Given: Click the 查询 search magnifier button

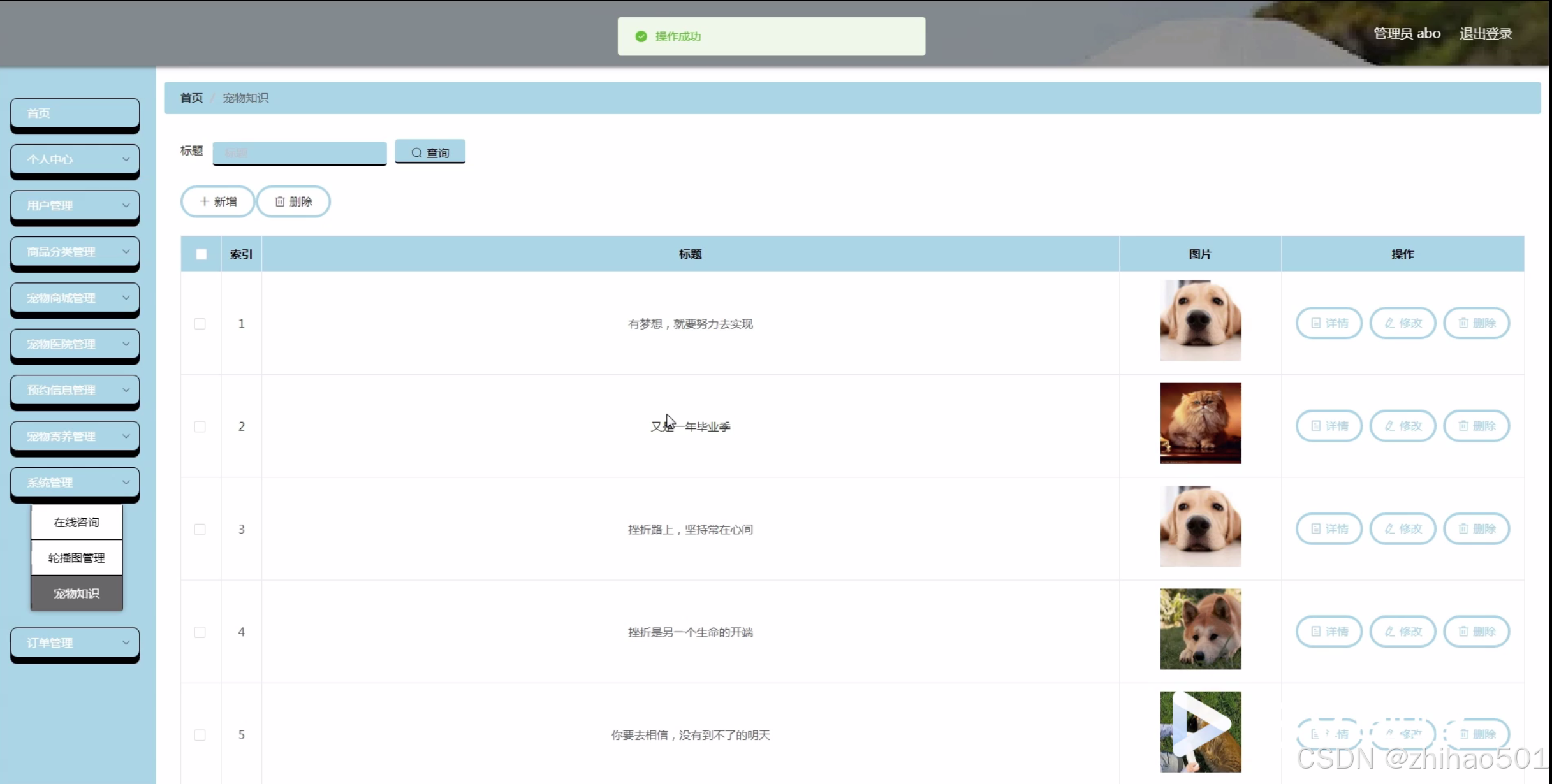Looking at the screenshot, I should [x=430, y=152].
